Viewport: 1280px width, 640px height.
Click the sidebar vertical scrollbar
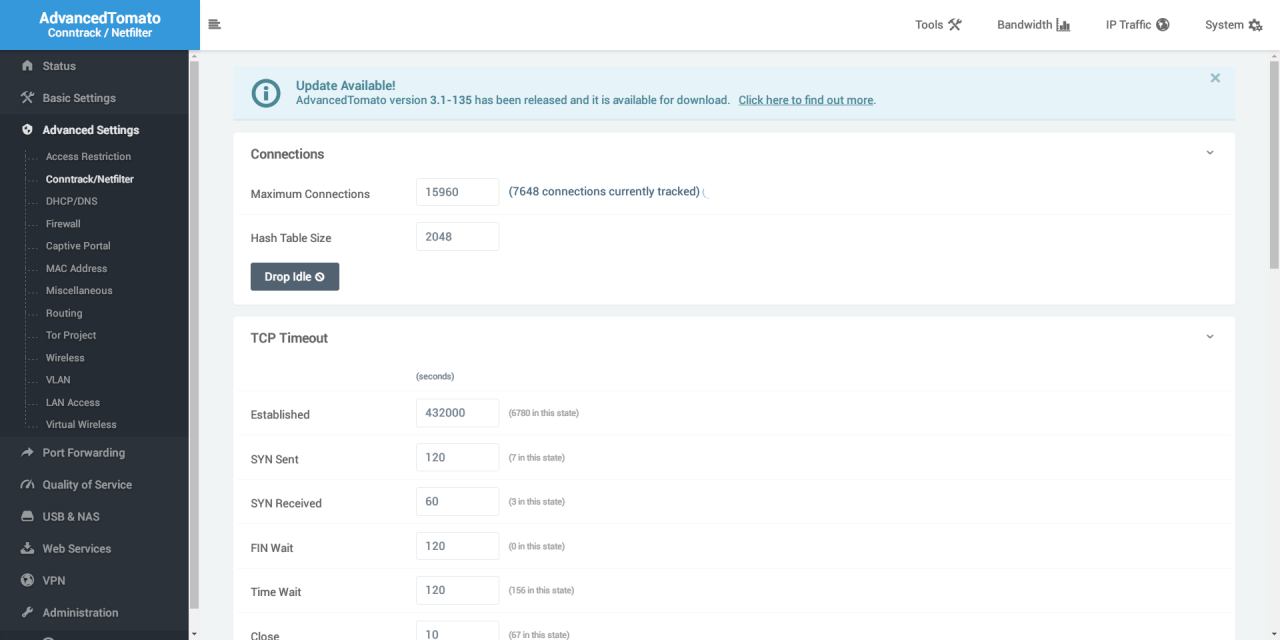194,335
